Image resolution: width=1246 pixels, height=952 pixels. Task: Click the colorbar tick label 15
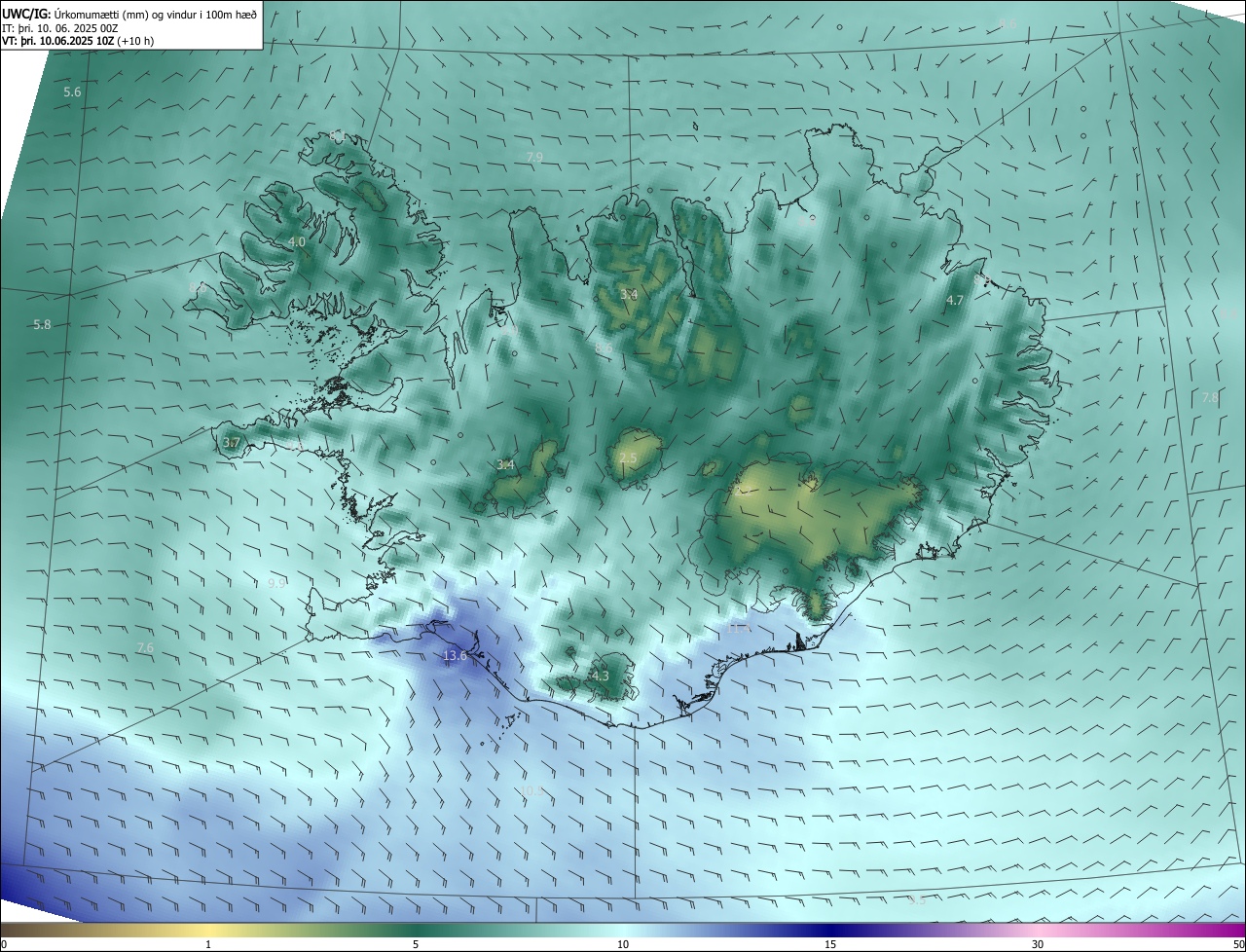point(830,944)
